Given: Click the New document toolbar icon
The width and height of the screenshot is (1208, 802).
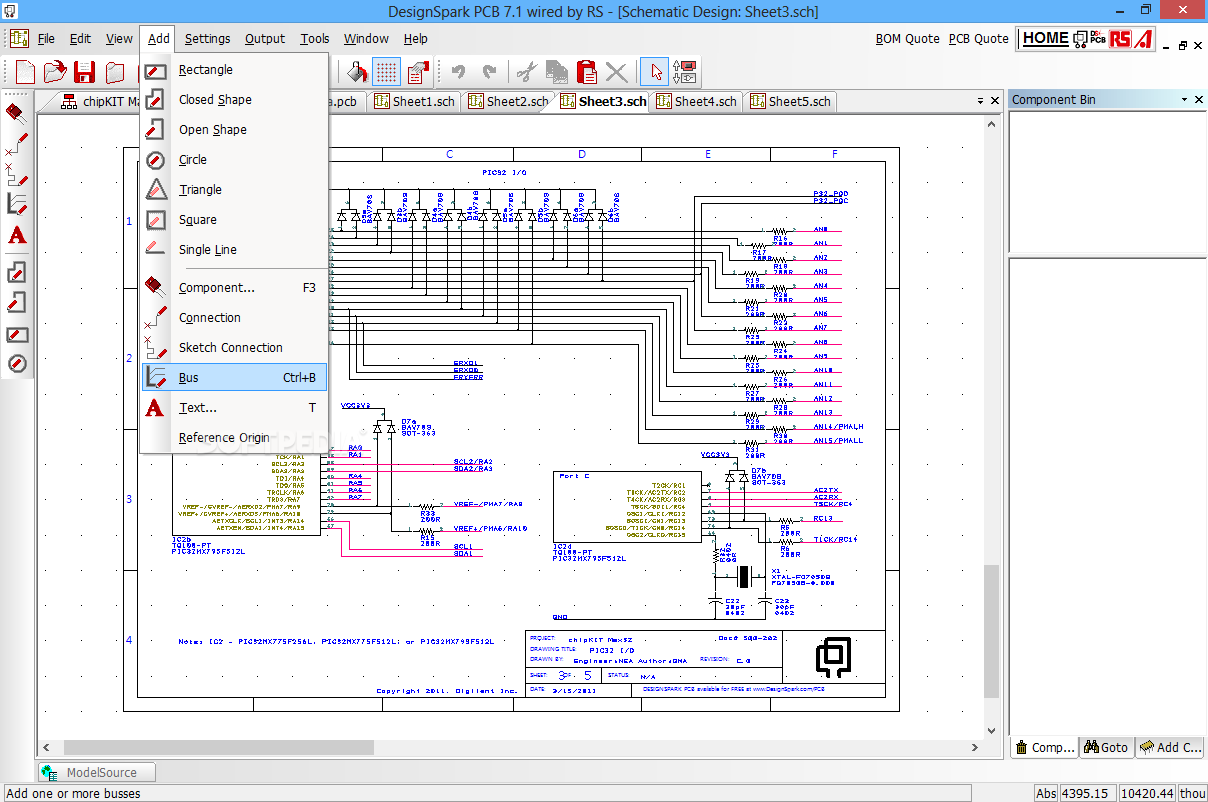Looking at the screenshot, I should click(25, 71).
